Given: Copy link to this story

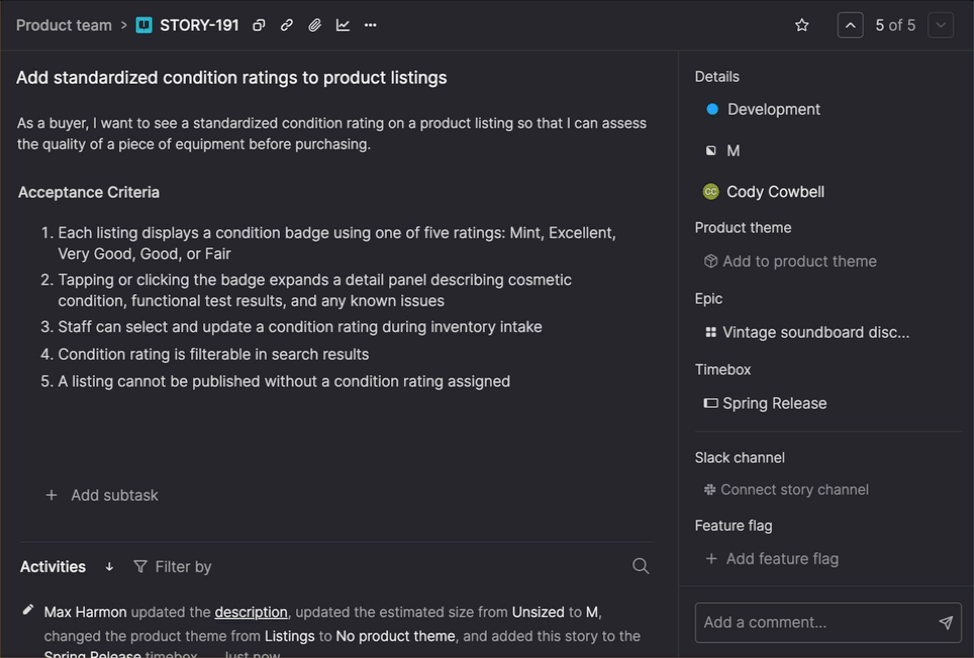Looking at the screenshot, I should coord(287,25).
